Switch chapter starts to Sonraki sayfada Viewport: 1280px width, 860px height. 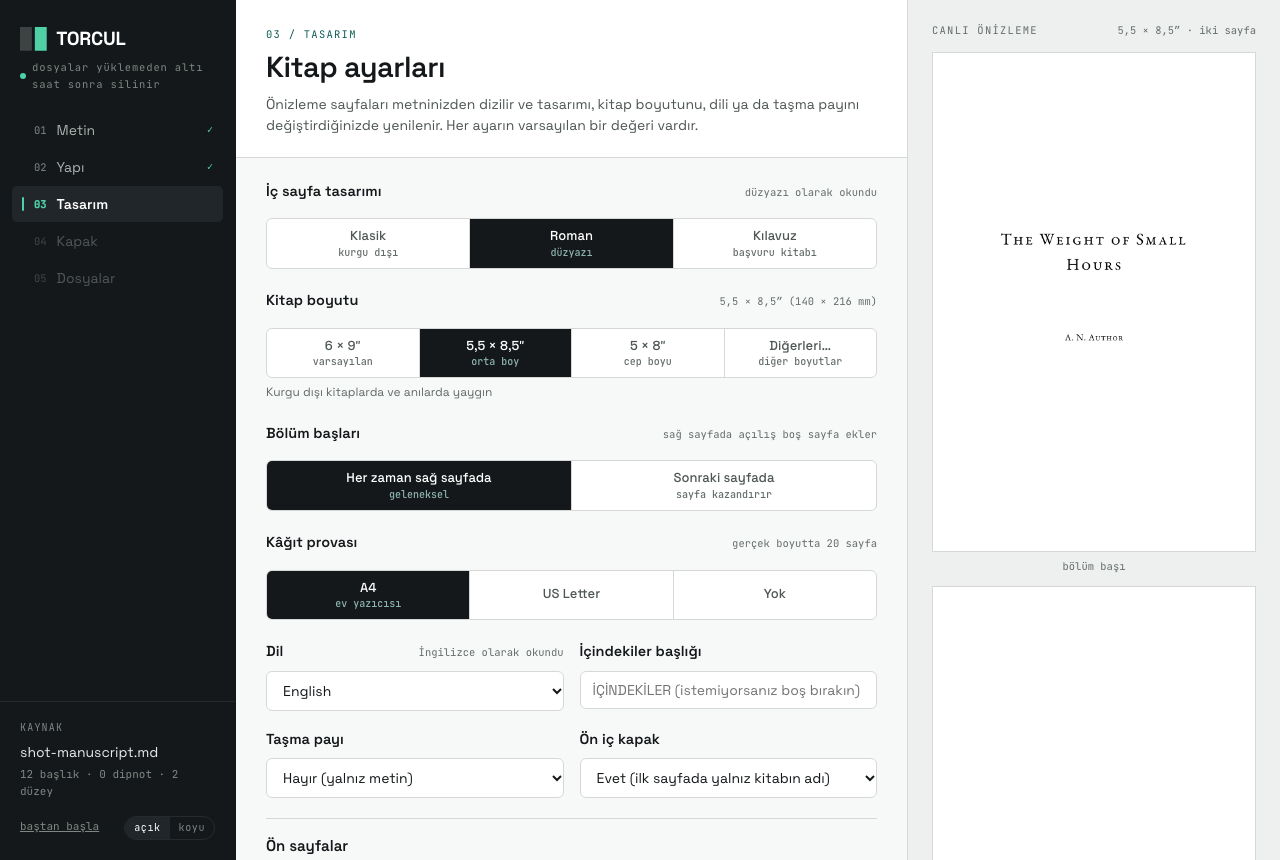pos(724,486)
